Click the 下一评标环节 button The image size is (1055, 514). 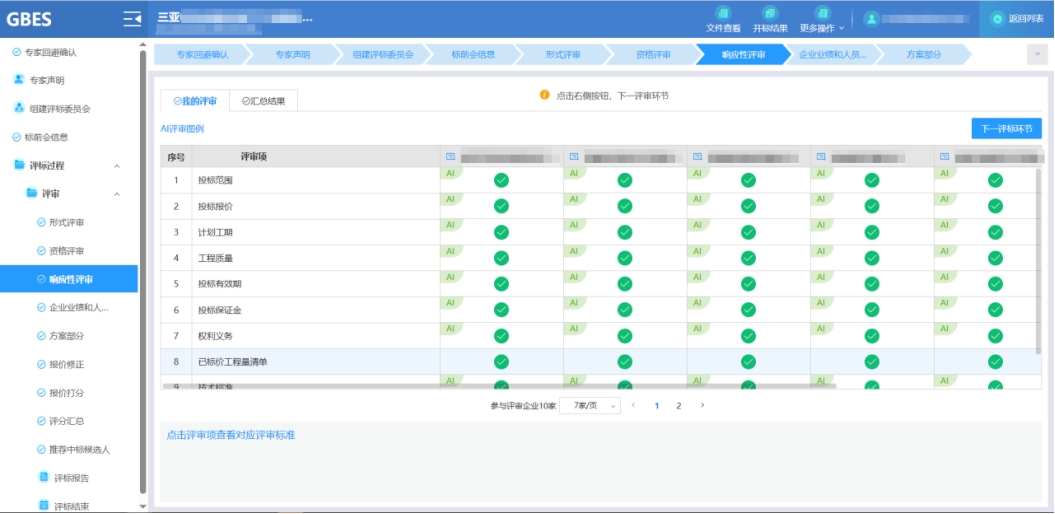point(1007,128)
